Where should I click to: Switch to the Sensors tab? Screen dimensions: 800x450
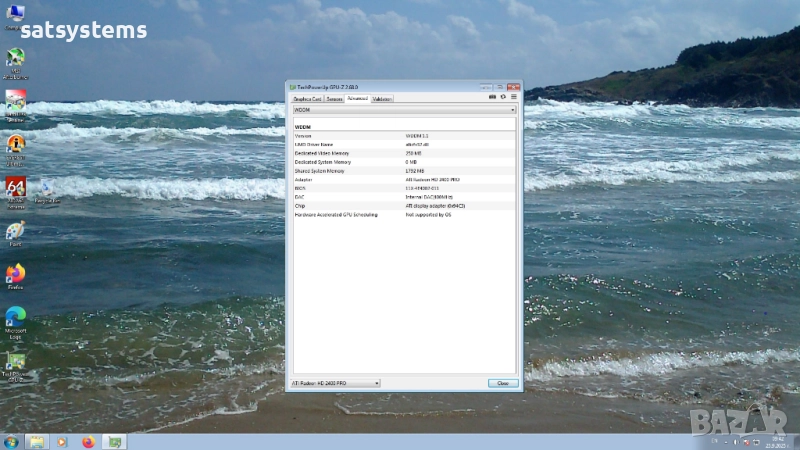pos(334,99)
